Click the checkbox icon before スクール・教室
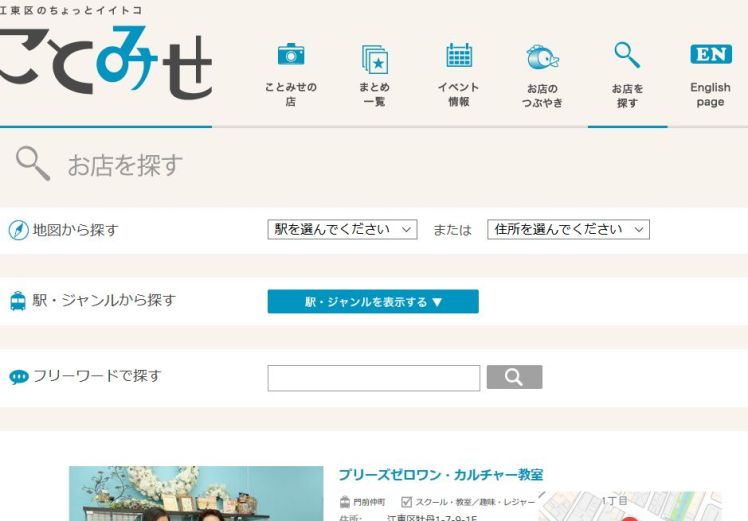The width and height of the screenshot is (748, 521). [x=406, y=502]
